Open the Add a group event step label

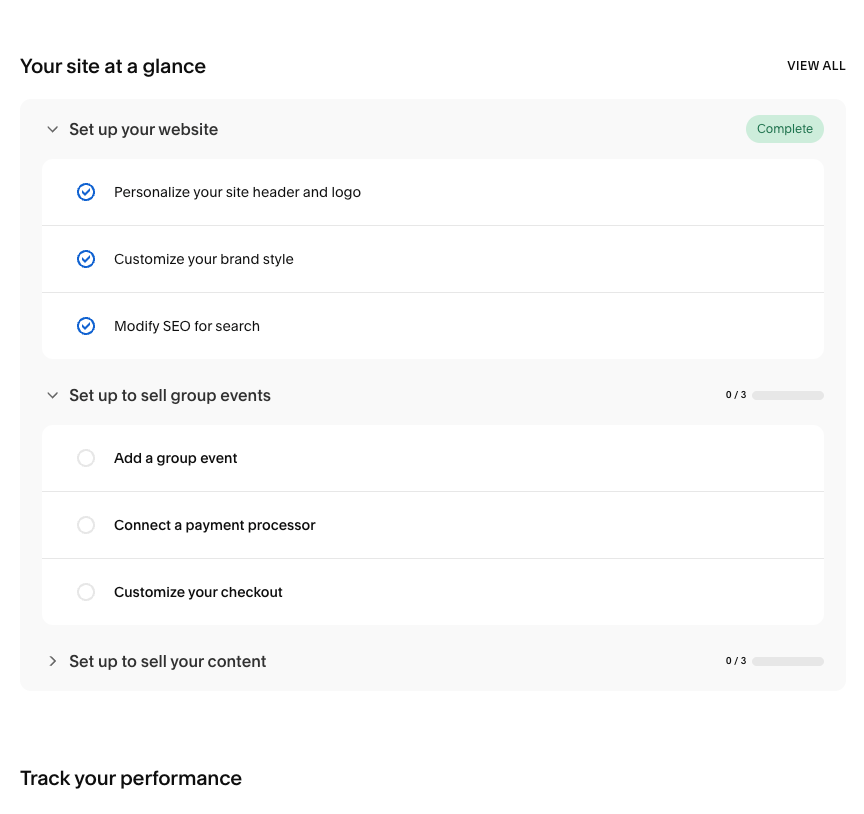click(x=176, y=458)
